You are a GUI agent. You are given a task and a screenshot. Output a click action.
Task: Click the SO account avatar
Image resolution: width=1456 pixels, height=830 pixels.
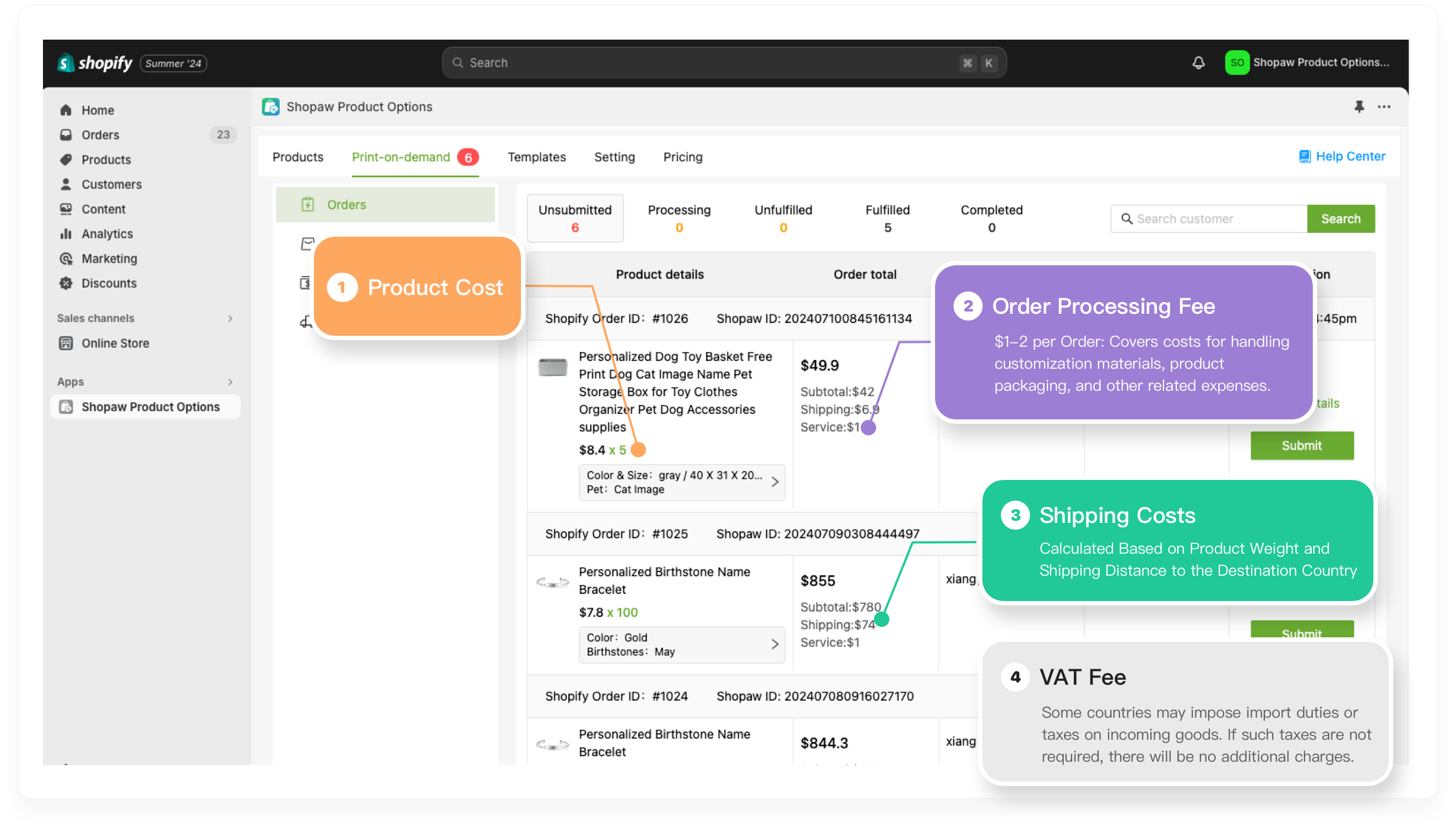pyautogui.click(x=1236, y=63)
